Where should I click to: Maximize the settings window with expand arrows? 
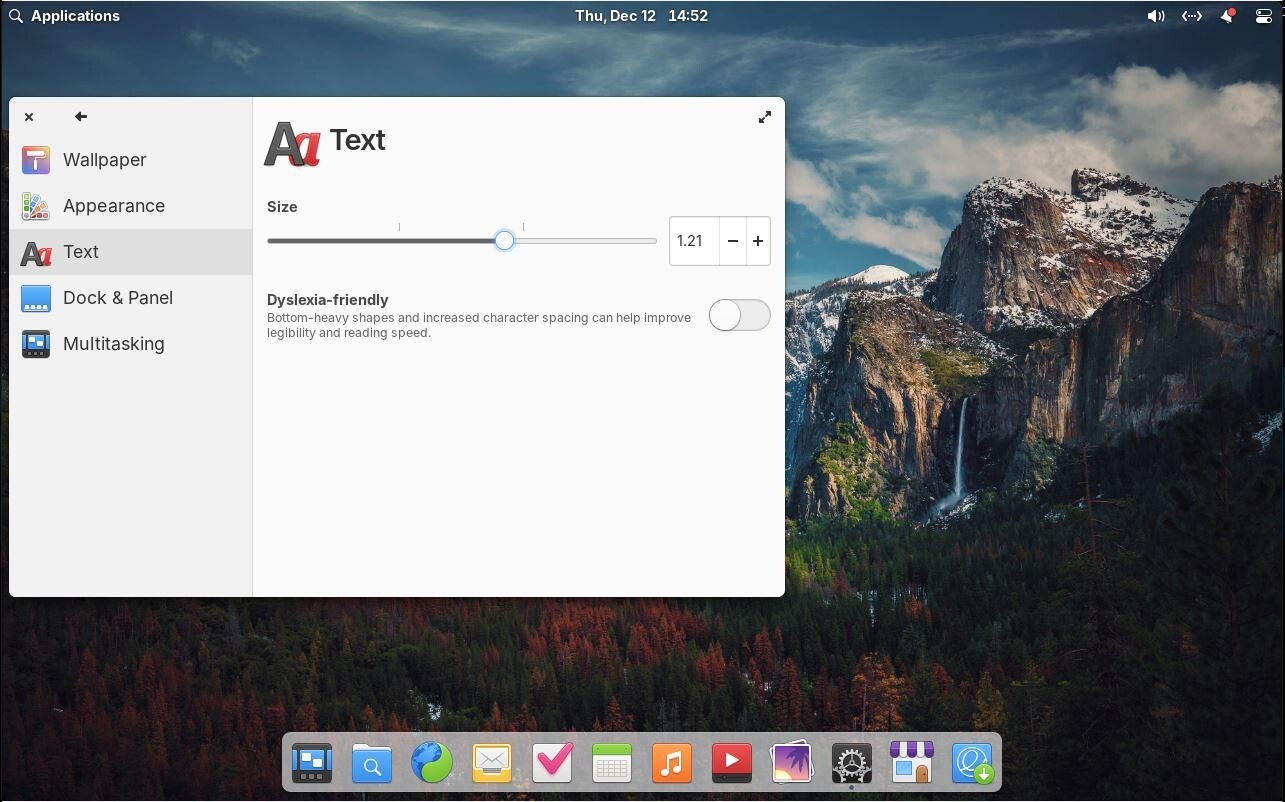pos(765,117)
